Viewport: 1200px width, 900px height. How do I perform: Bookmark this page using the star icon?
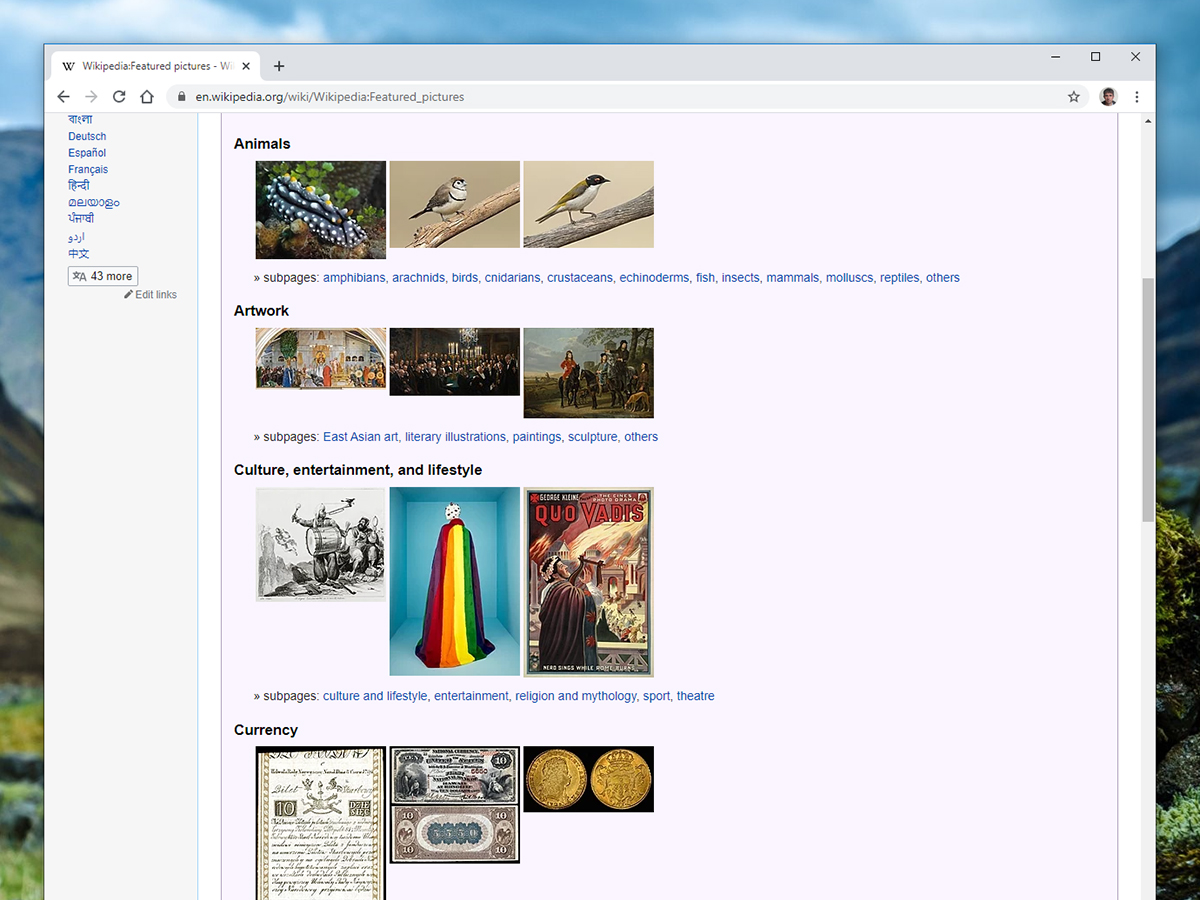tap(1073, 96)
